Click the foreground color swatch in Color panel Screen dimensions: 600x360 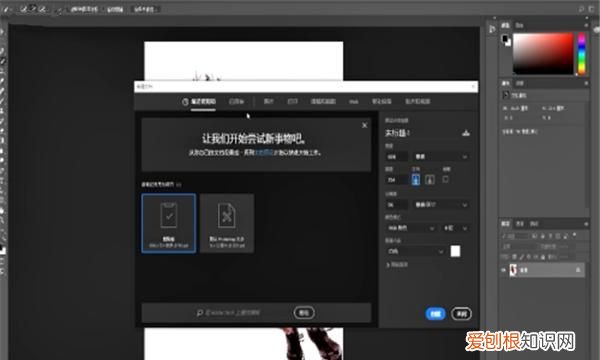pos(505,38)
